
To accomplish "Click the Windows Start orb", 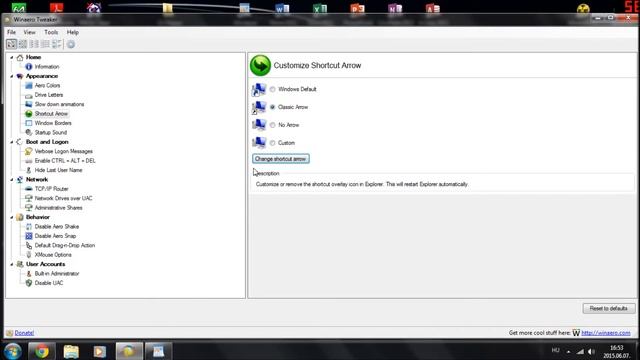I will point(12,351).
